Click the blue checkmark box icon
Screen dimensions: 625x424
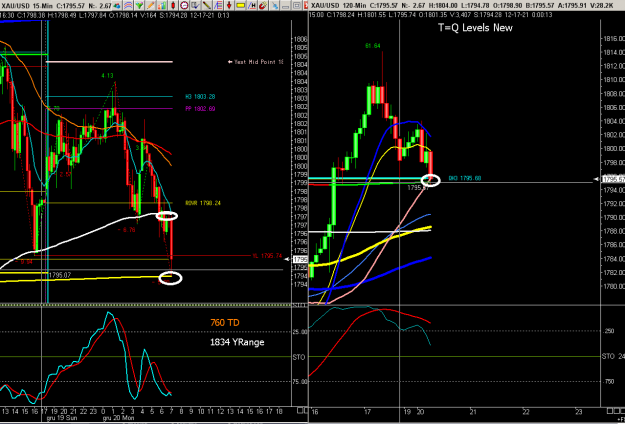pyautogui.click(x=196, y=6)
